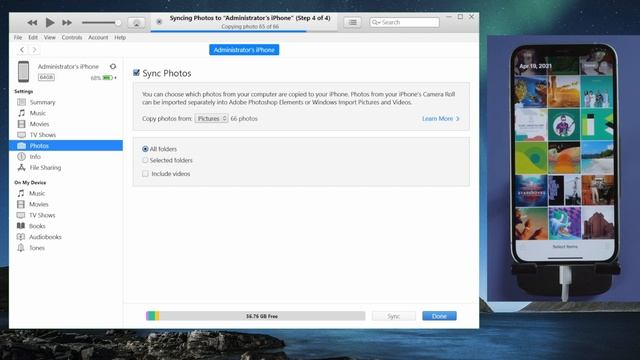This screenshot has height=360, width=640.
Task: Open the Copy photos from Pictures dropdown
Action: click(x=211, y=118)
